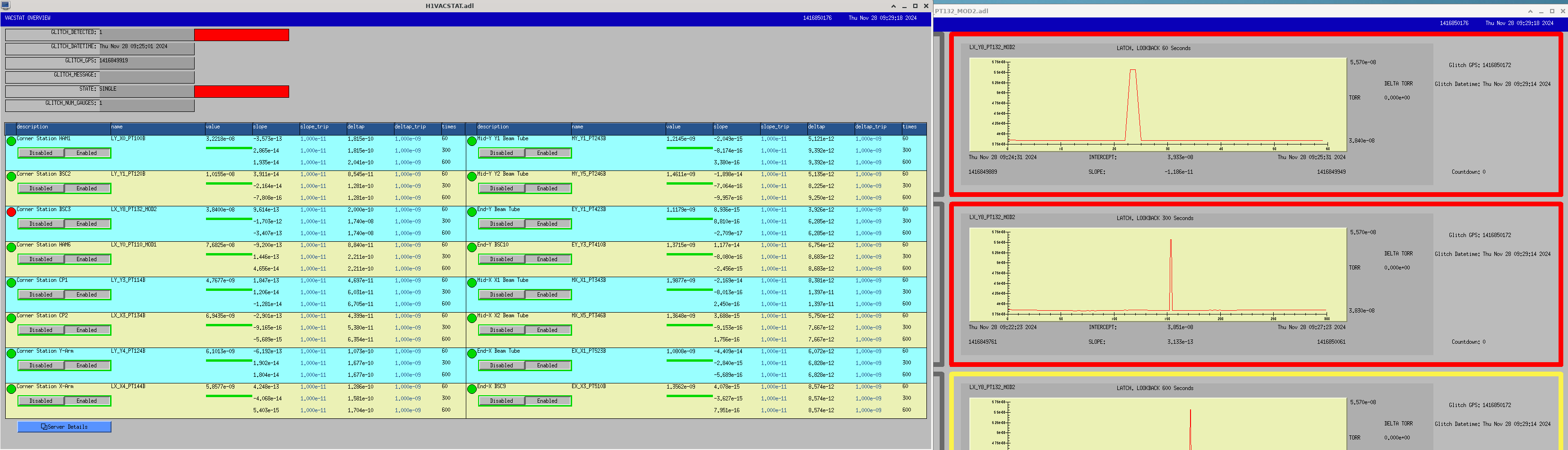Click INTERCEPT value 3.933e-08 in 60 second panel
This screenshot has height=450, width=1568.
(1180, 158)
